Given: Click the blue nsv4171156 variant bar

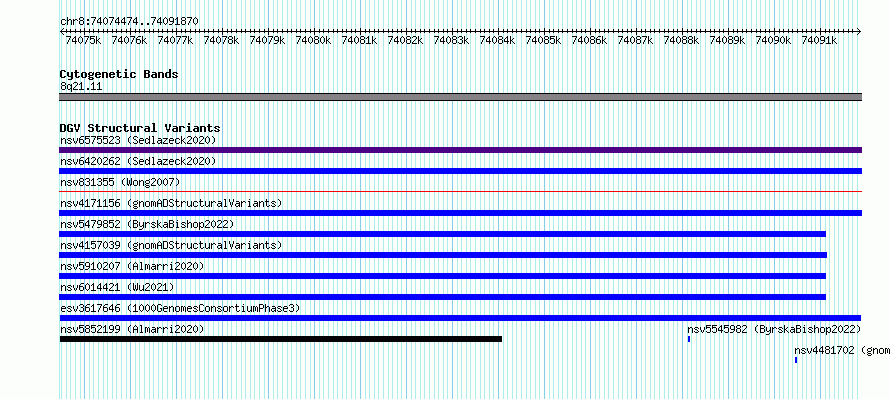Looking at the screenshot, I should pos(460,213).
